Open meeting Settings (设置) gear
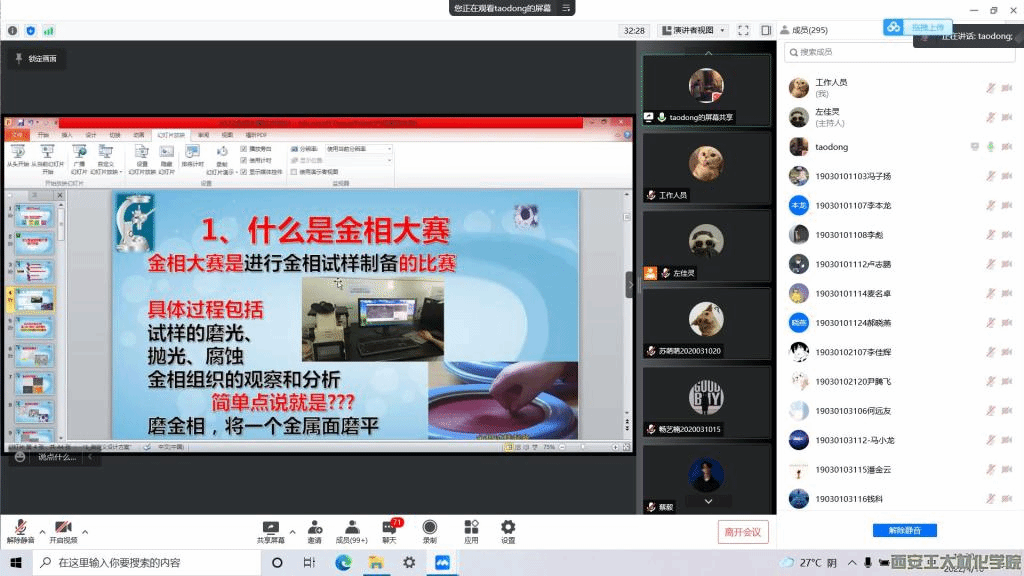1024x576 pixels. point(508,531)
